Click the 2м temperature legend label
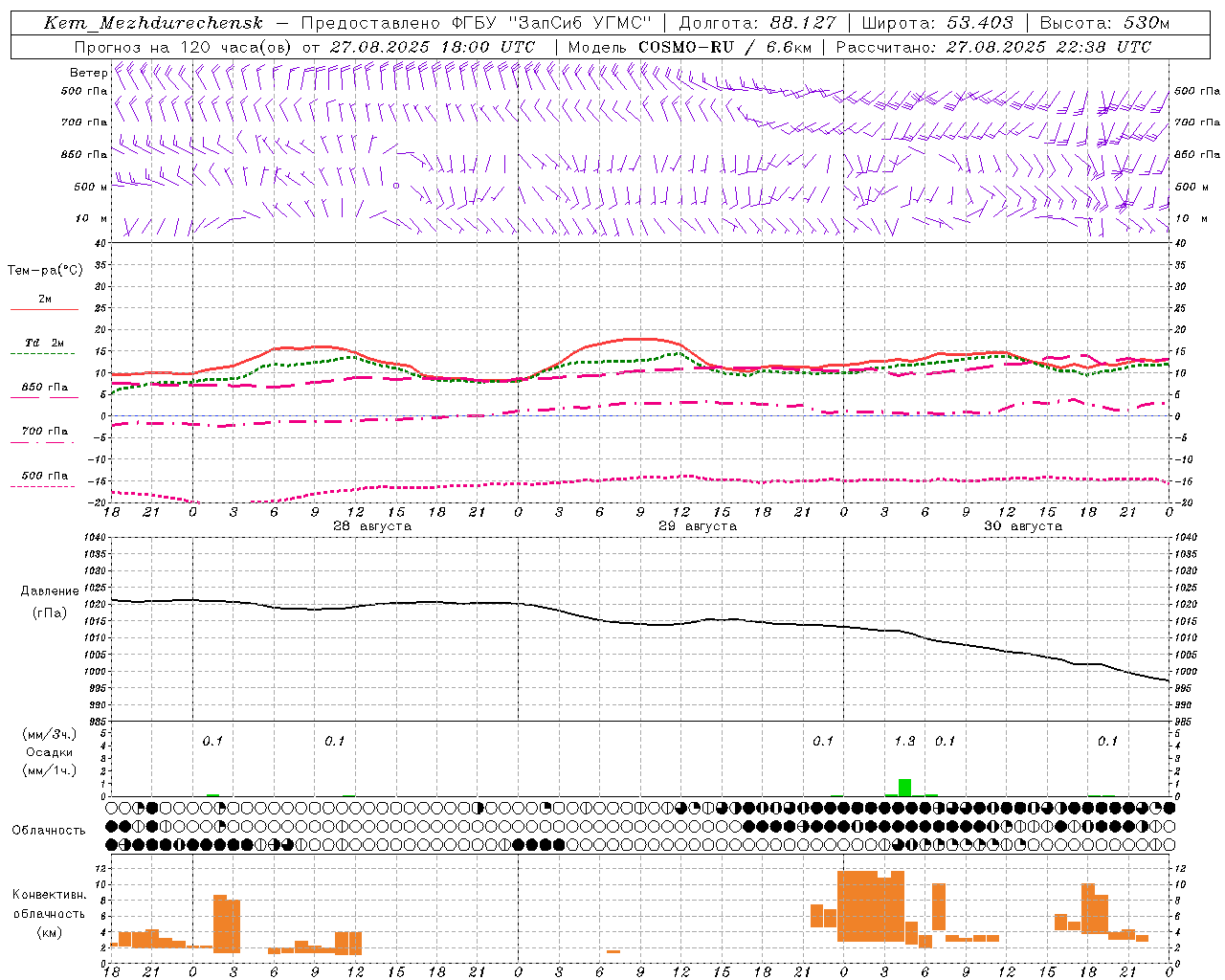This screenshot has height=980, width=1225. [45, 299]
